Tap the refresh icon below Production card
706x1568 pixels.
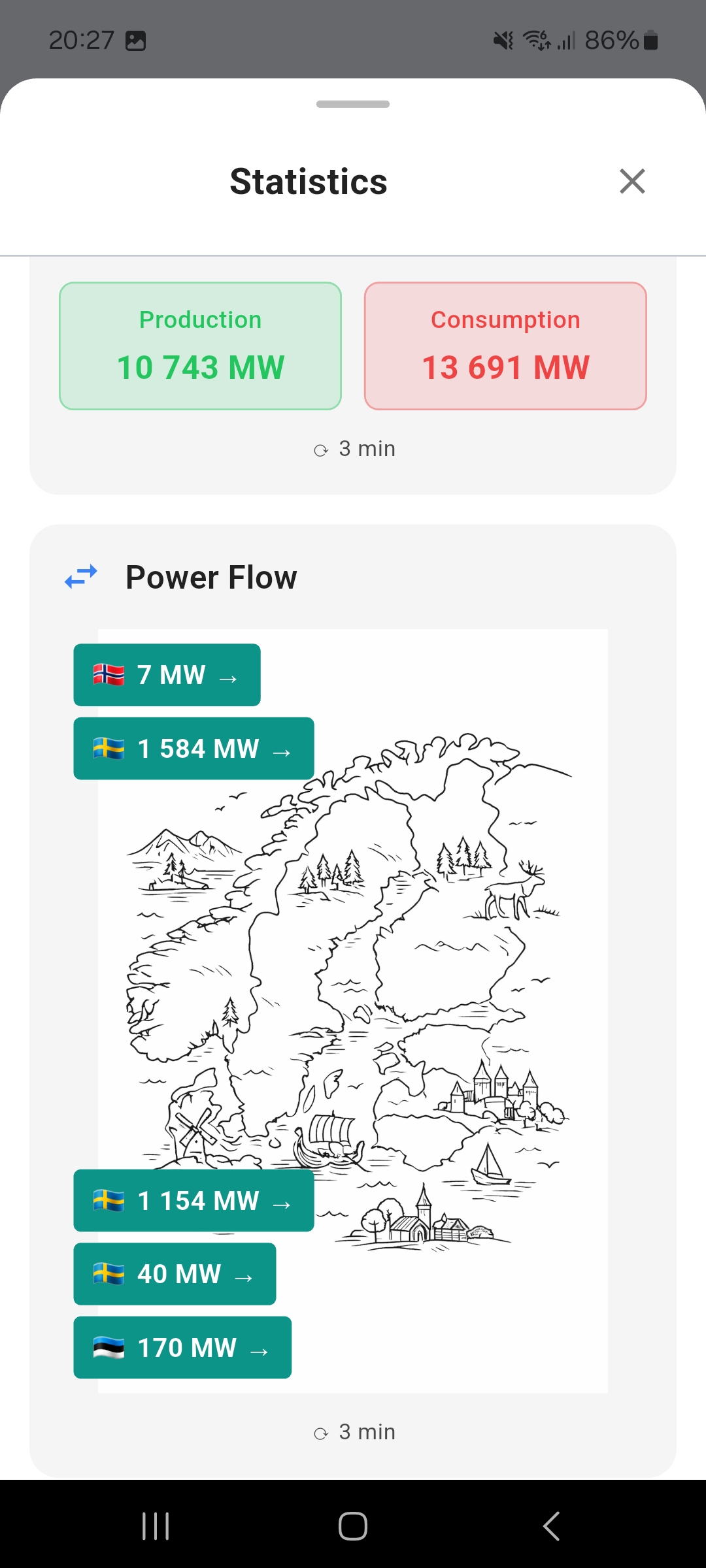321,450
